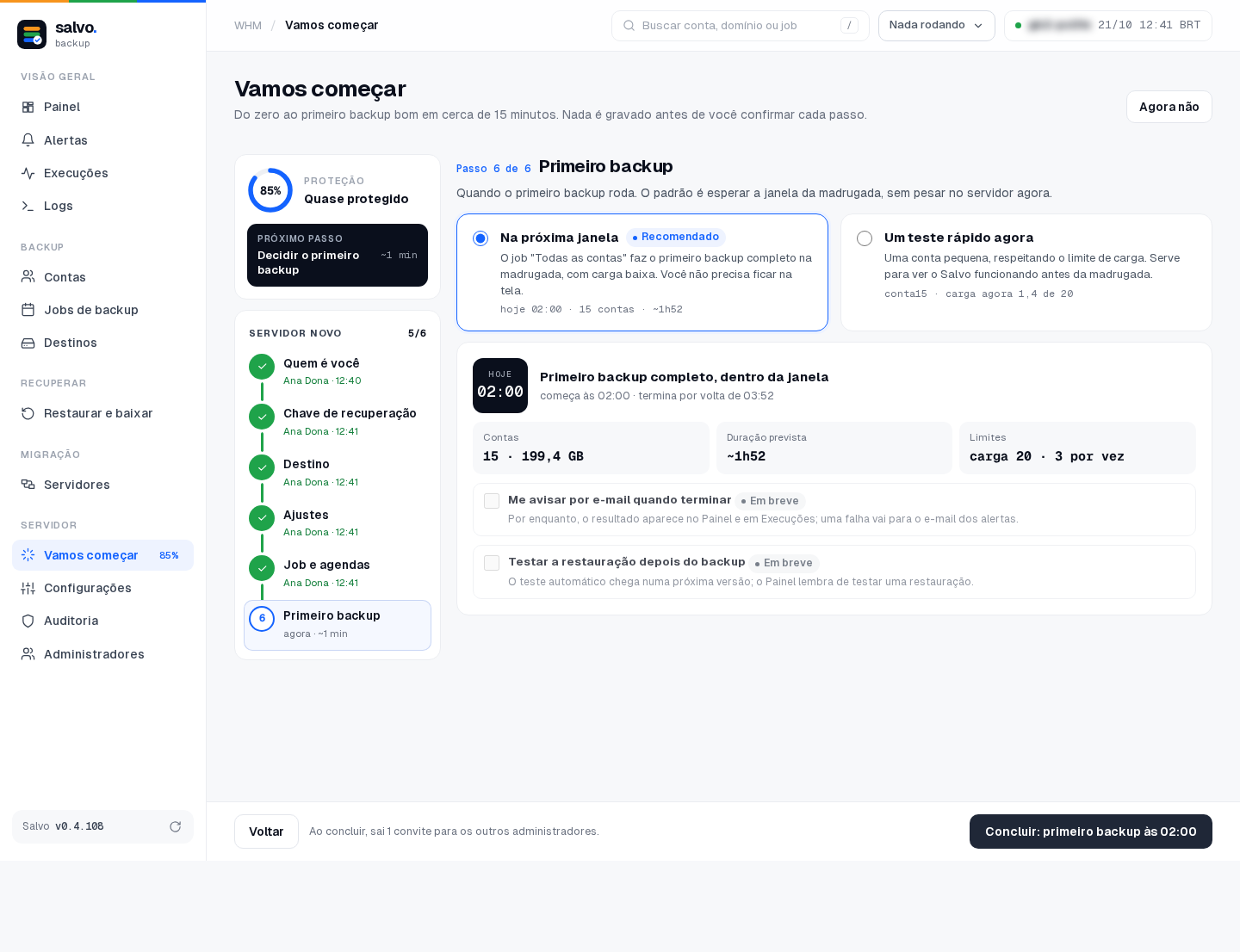The image size is (1240, 952).
Task: Click the Contas 15 · 199,4 GB stat
Action: point(591,448)
